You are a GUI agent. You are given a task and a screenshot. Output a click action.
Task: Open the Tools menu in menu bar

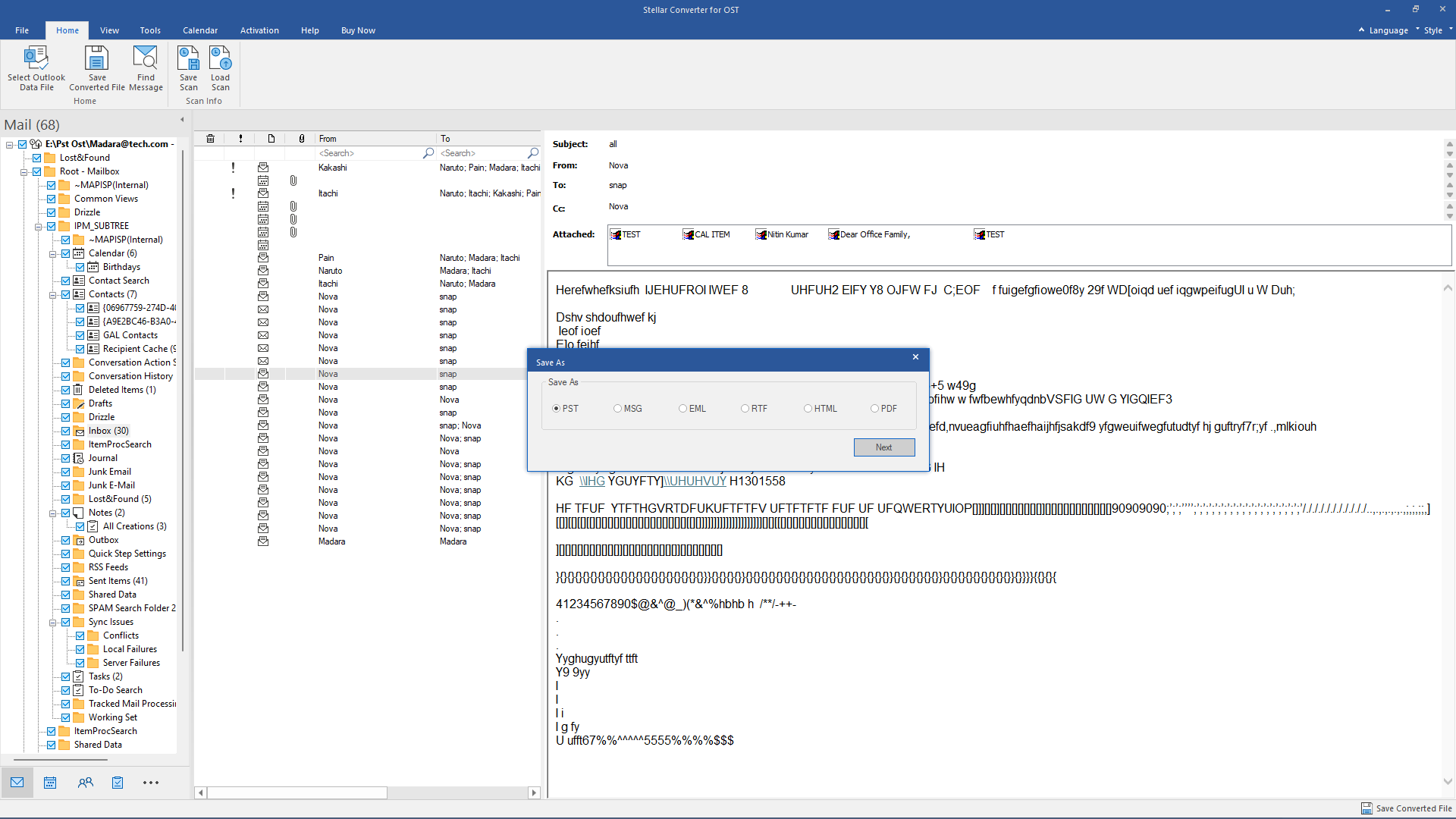149,30
